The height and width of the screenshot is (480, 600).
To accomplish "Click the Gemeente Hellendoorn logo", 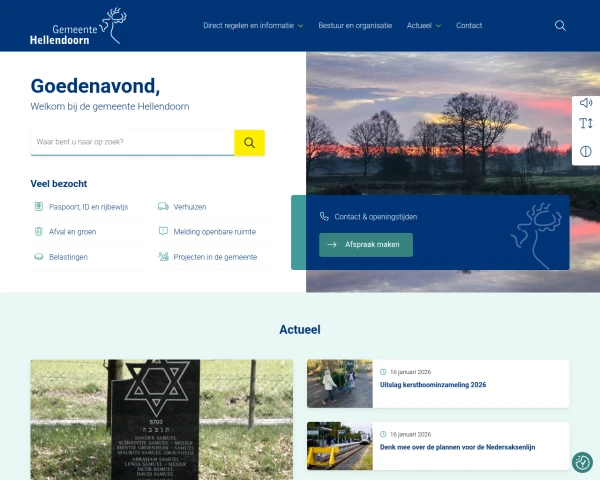I will click(78, 26).
